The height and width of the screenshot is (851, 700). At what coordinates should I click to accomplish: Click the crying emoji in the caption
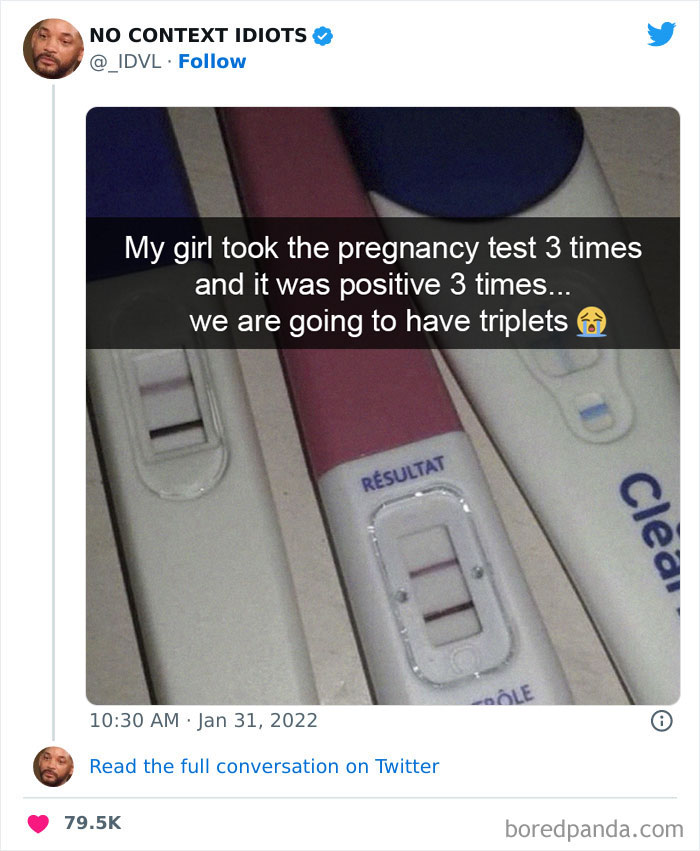(x=590, y=322)
